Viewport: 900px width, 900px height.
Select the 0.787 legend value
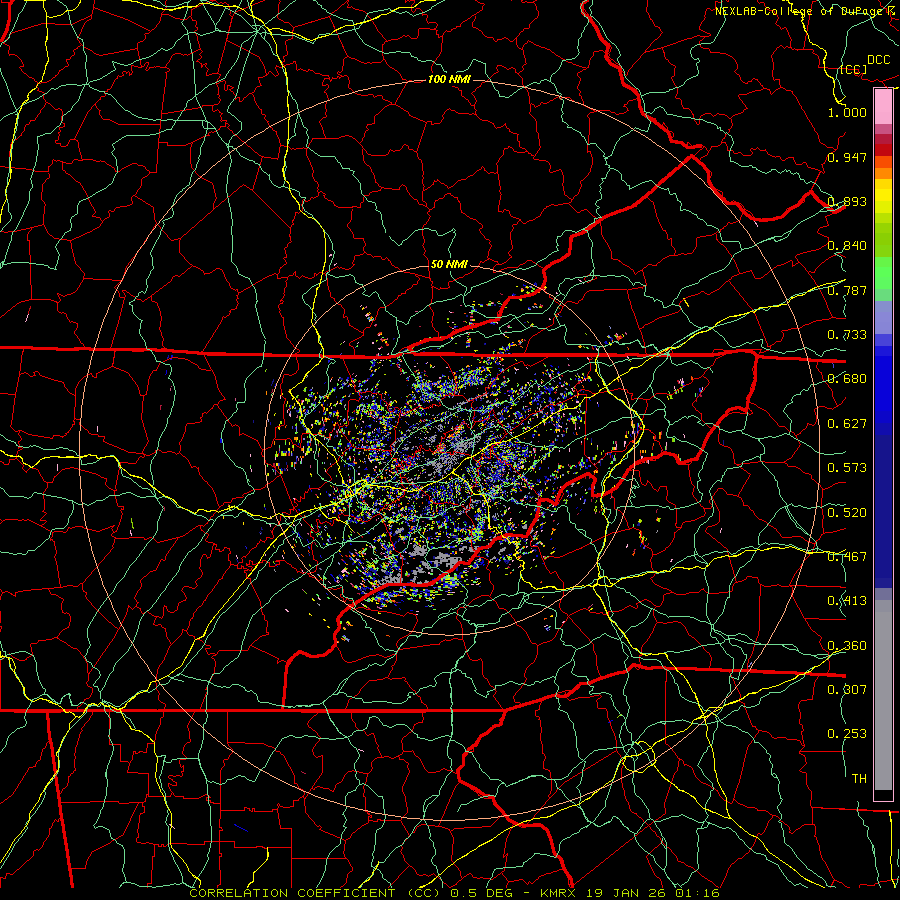point(847,290)
